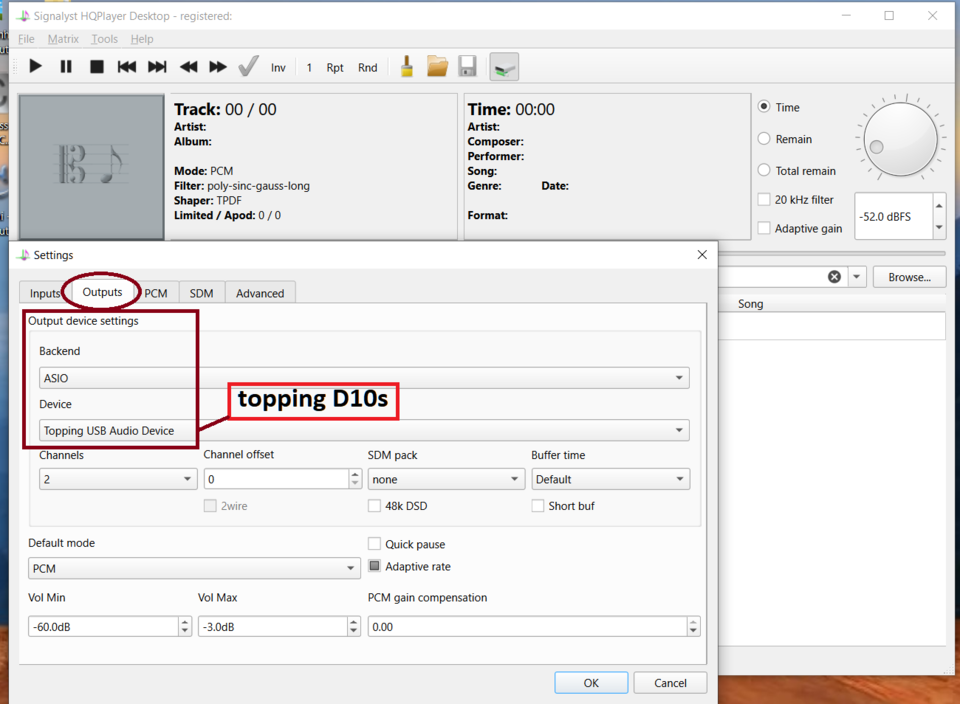Skip to the previous track
This screenshot has height=704, width=960.
[x=127, y=66]
